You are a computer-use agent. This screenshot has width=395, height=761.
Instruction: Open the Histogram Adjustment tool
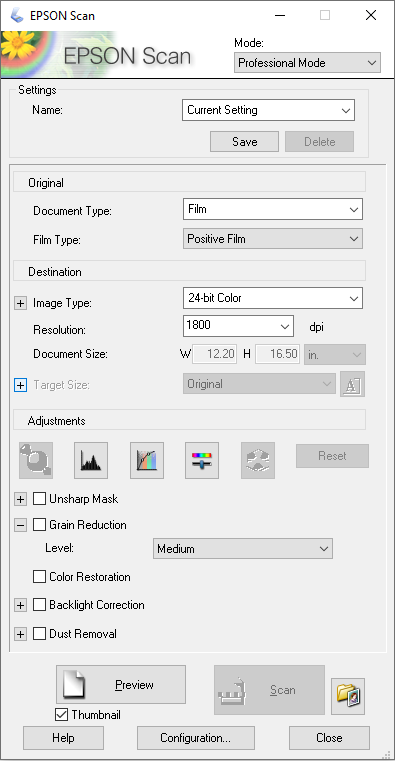91,460
